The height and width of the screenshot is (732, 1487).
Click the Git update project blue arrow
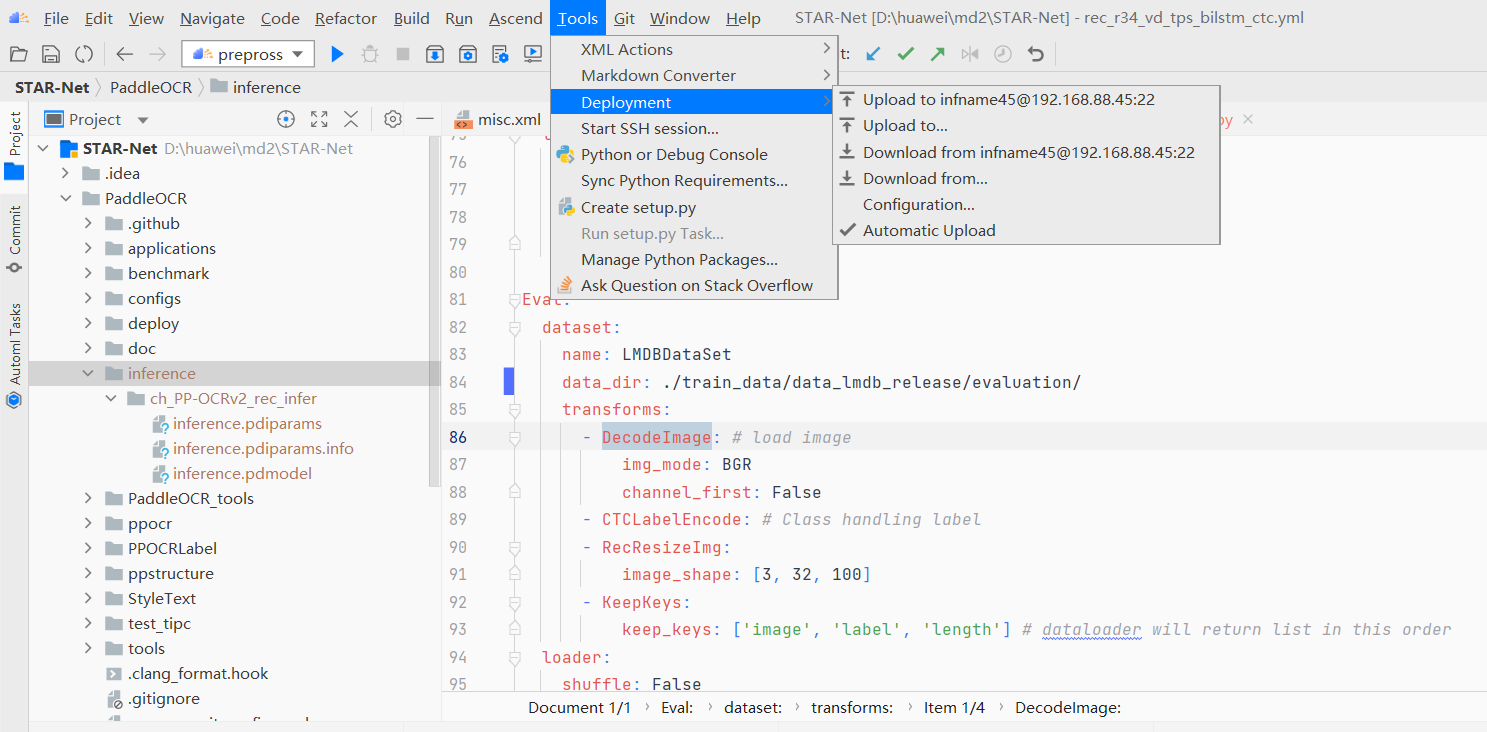pyautogui.click(x=873, y=54)
